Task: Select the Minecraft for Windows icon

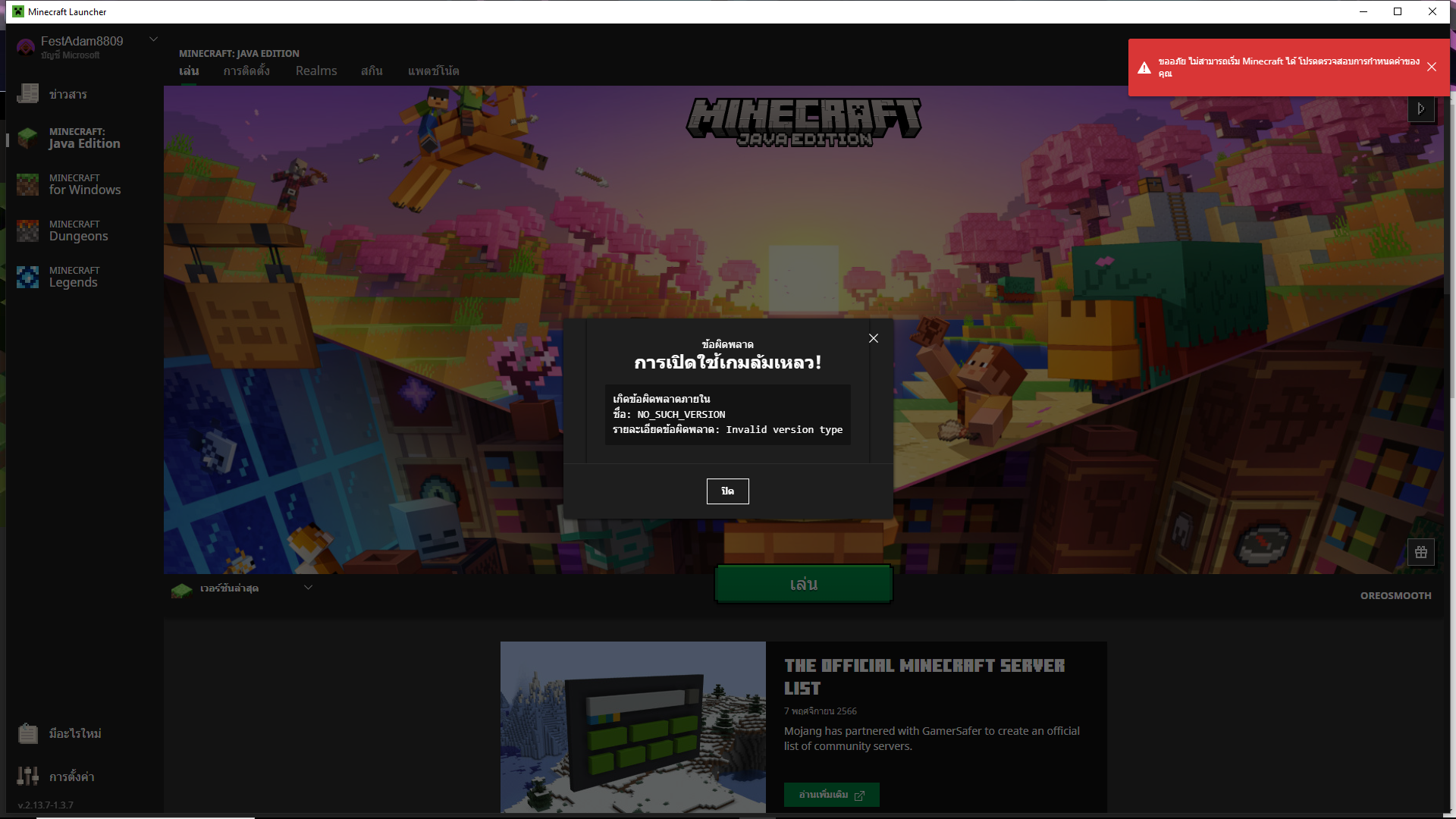Action: click(x=28, y=184)
